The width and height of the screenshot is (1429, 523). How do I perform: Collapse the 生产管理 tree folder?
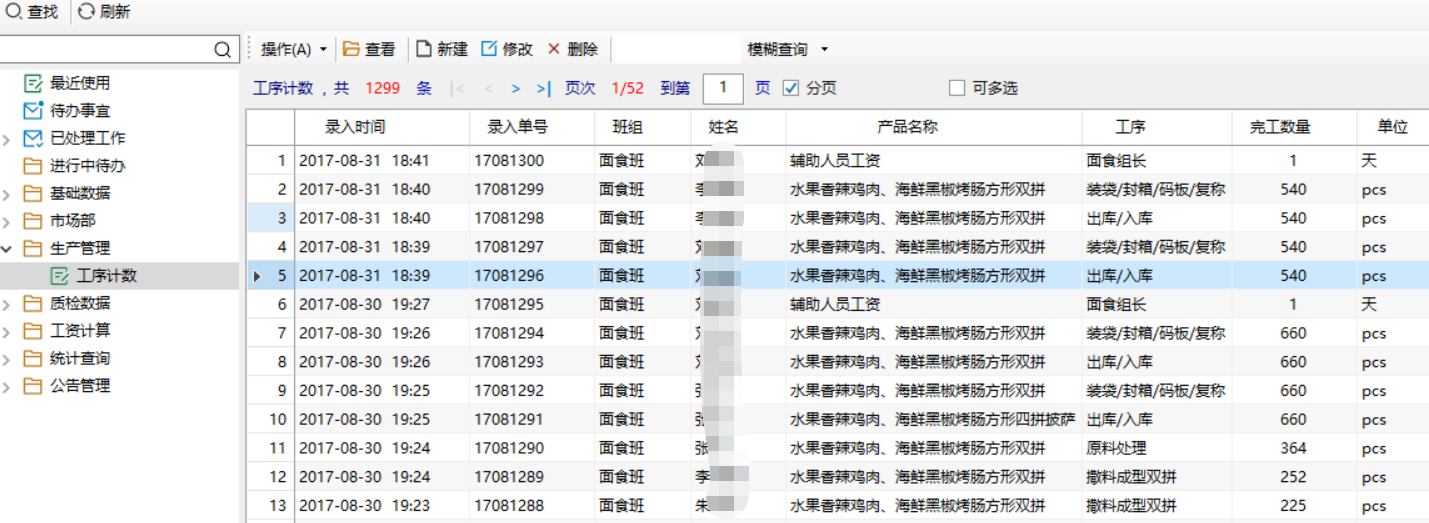[x=8, y=248]
